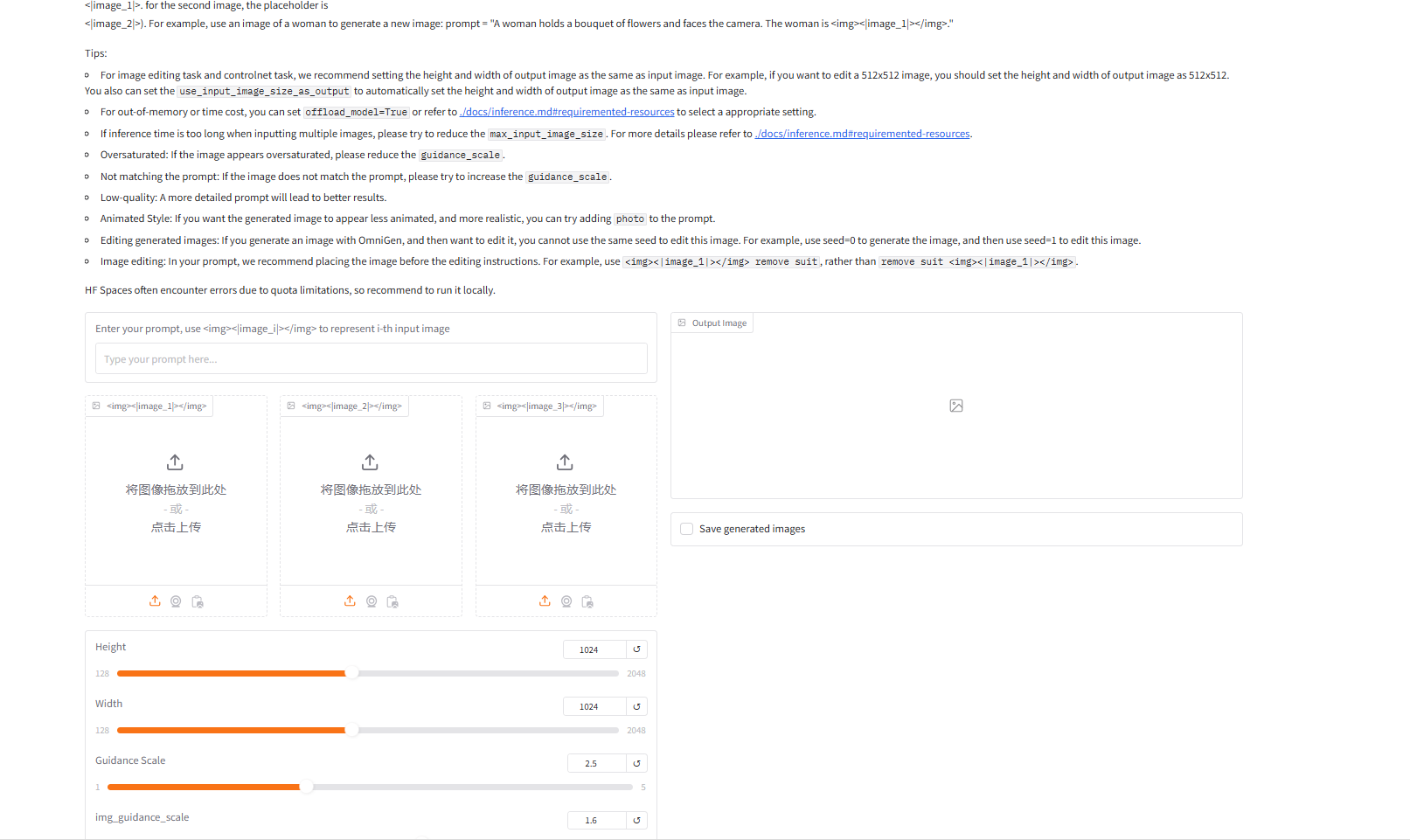Enable Save generated images checkbox

tap(686, 529)
